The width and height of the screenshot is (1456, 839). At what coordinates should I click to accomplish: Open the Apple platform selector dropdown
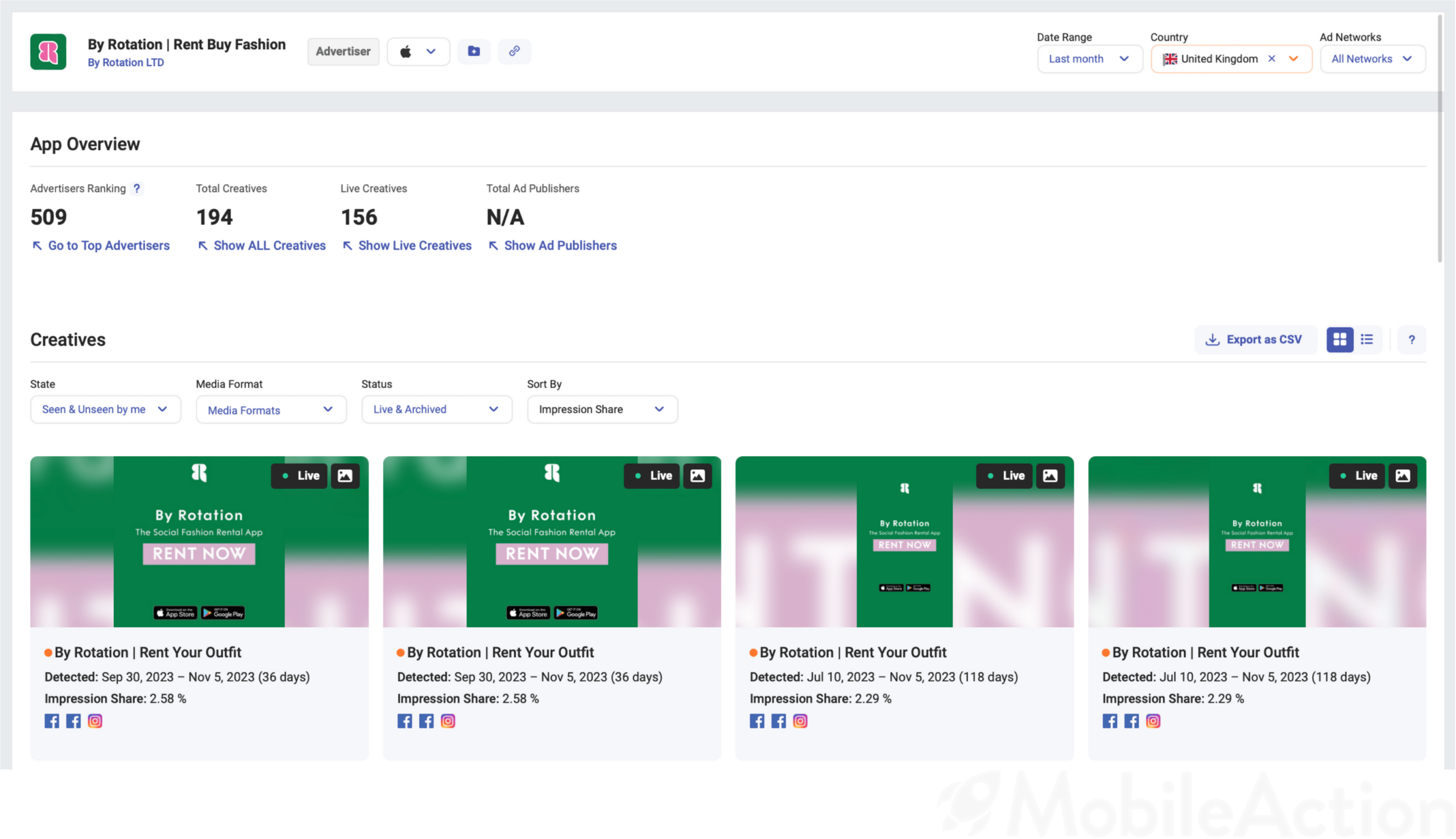(x=418, y=51)
